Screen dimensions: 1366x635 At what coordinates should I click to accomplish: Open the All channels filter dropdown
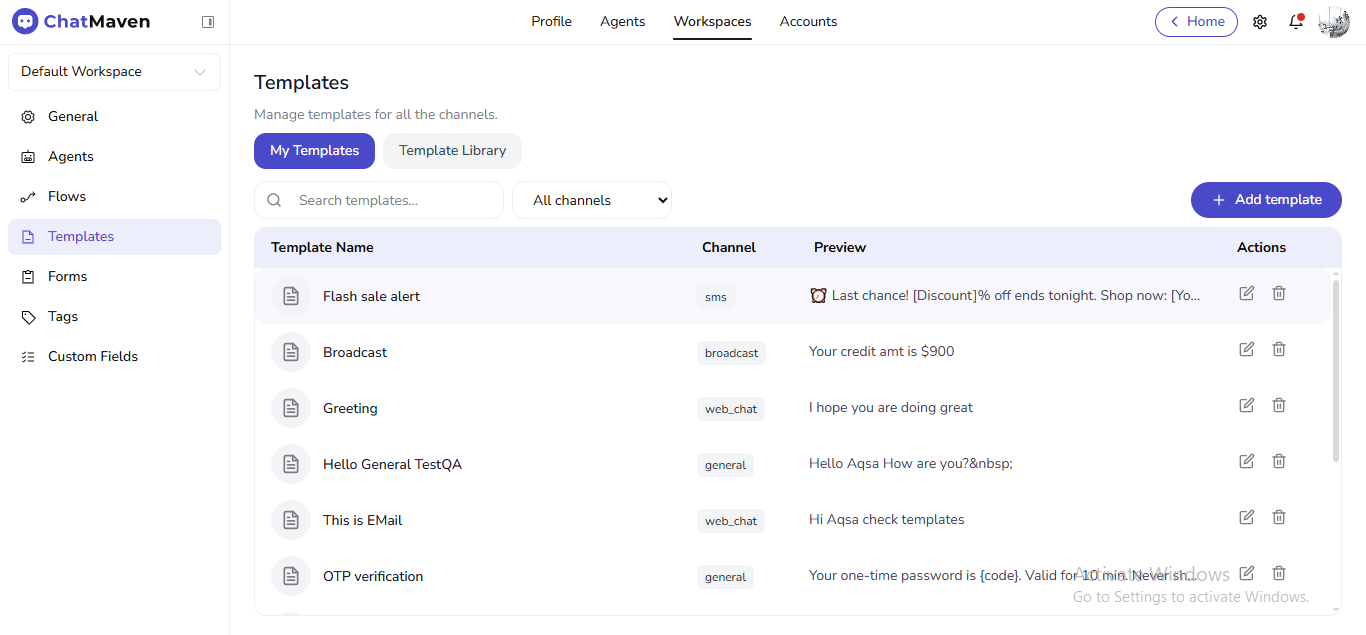coord(591,200)
